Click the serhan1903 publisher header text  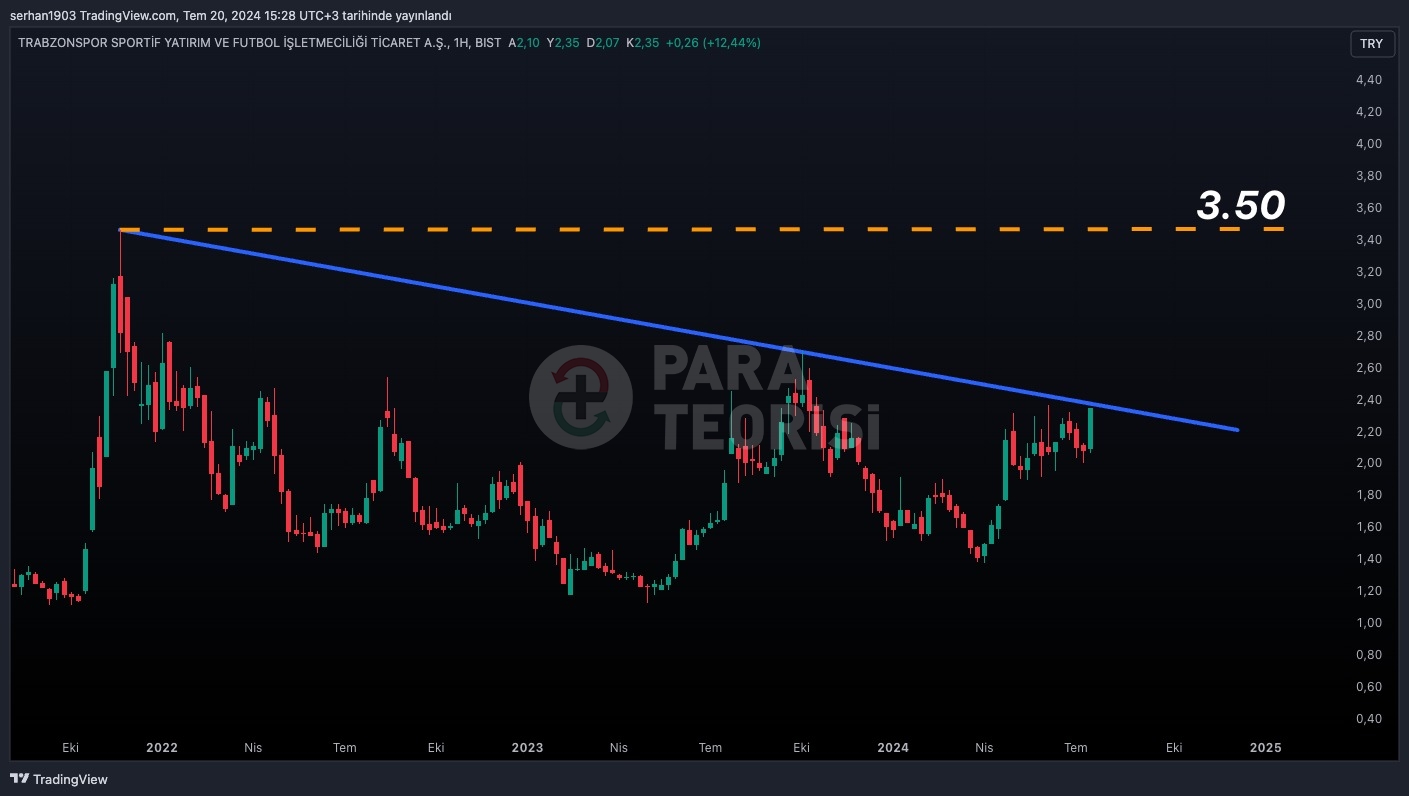point(230,15)
